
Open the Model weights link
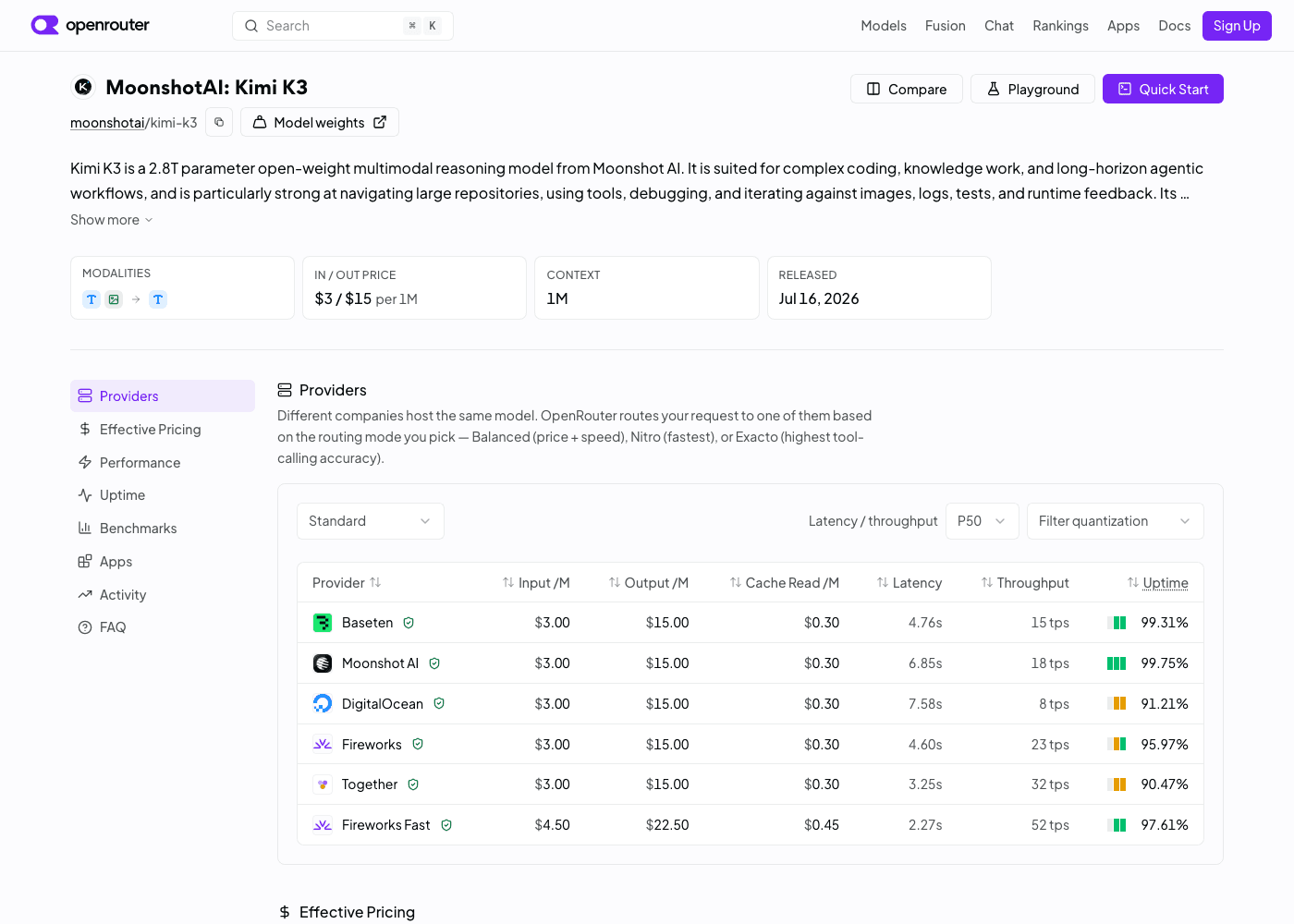[320, 122]
